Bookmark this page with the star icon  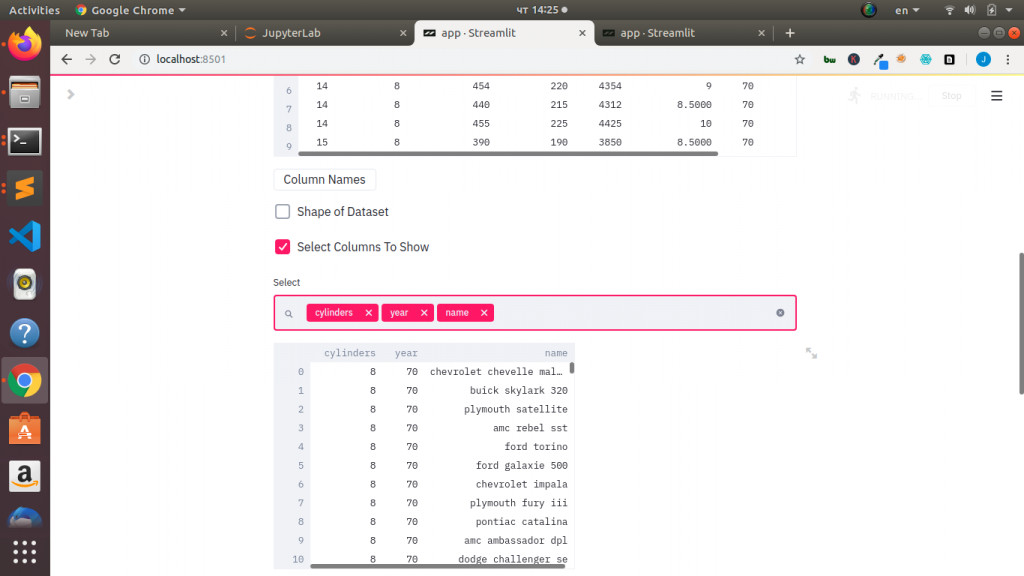pos(799,60)
